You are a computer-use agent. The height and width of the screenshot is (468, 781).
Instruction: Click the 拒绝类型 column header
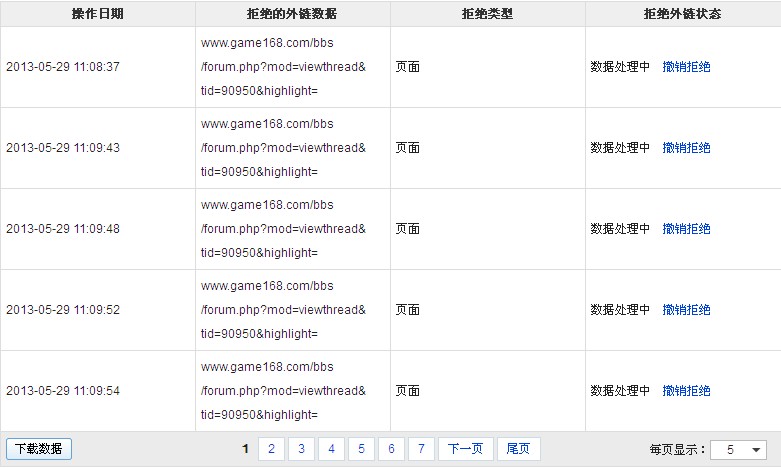(488, 14)
